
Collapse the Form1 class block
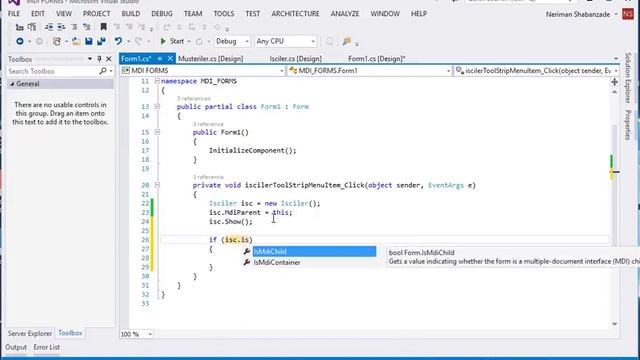157,107
